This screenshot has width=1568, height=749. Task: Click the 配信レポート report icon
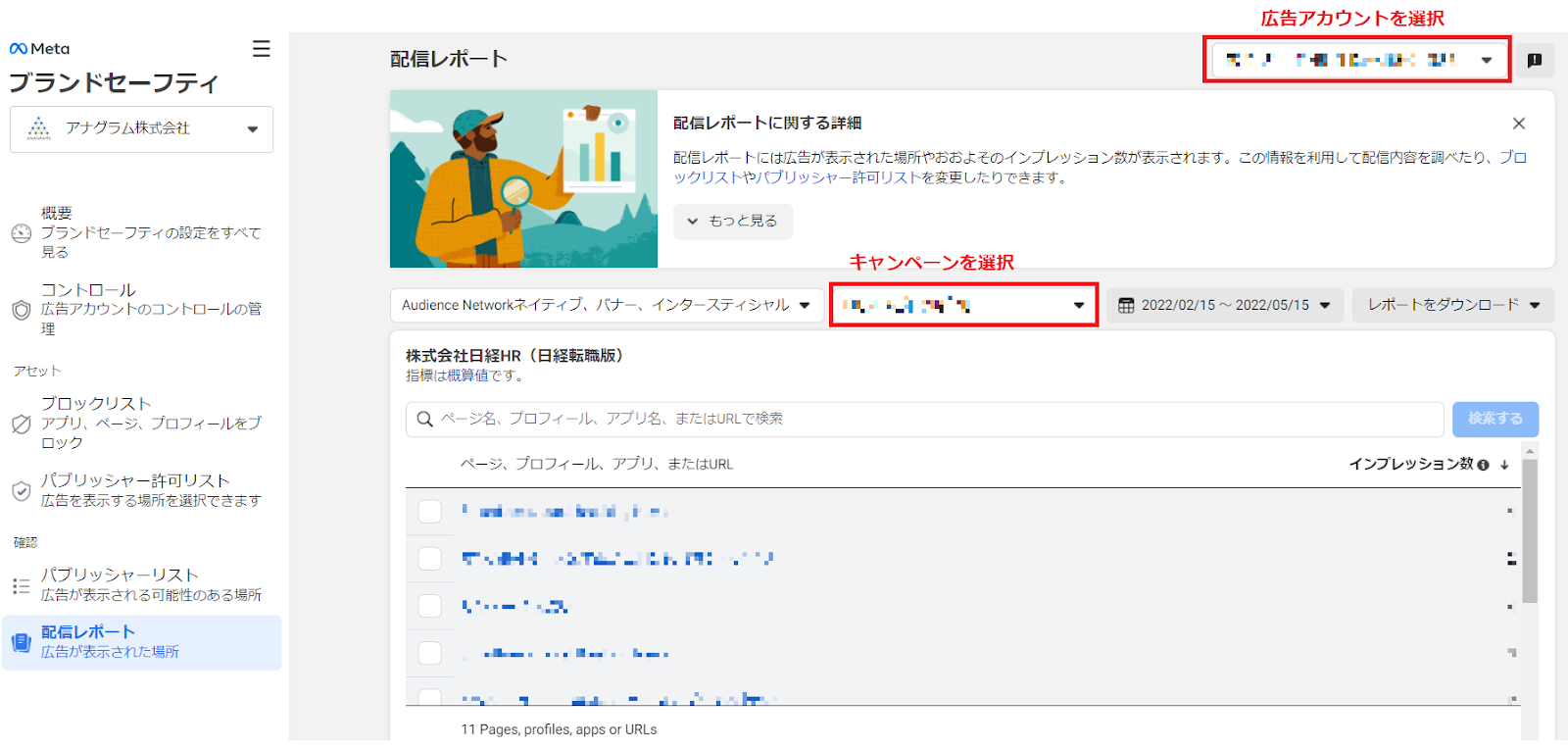(x=22, y=642)
